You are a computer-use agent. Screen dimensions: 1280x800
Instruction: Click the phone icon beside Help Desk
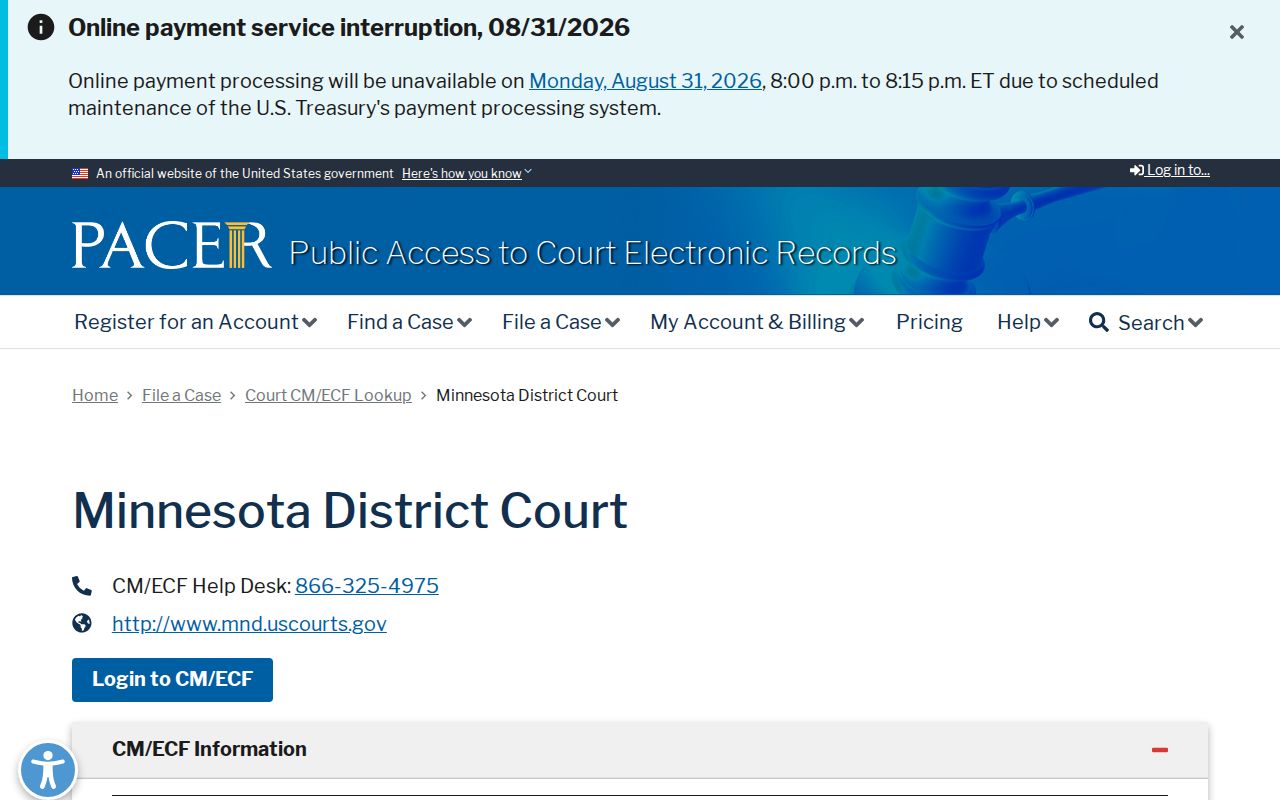coord(82,586)
